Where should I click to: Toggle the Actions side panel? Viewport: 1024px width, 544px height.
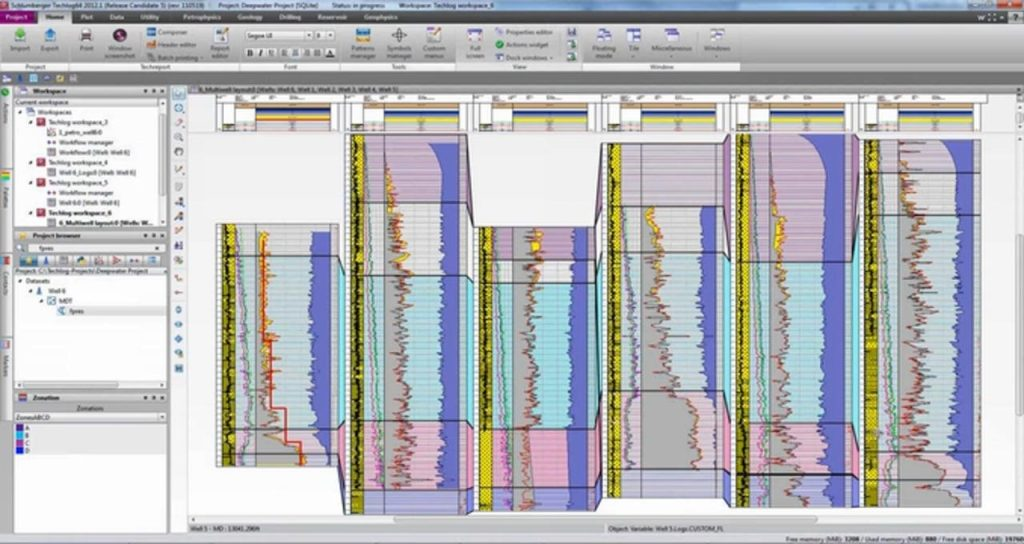point(5,104)
